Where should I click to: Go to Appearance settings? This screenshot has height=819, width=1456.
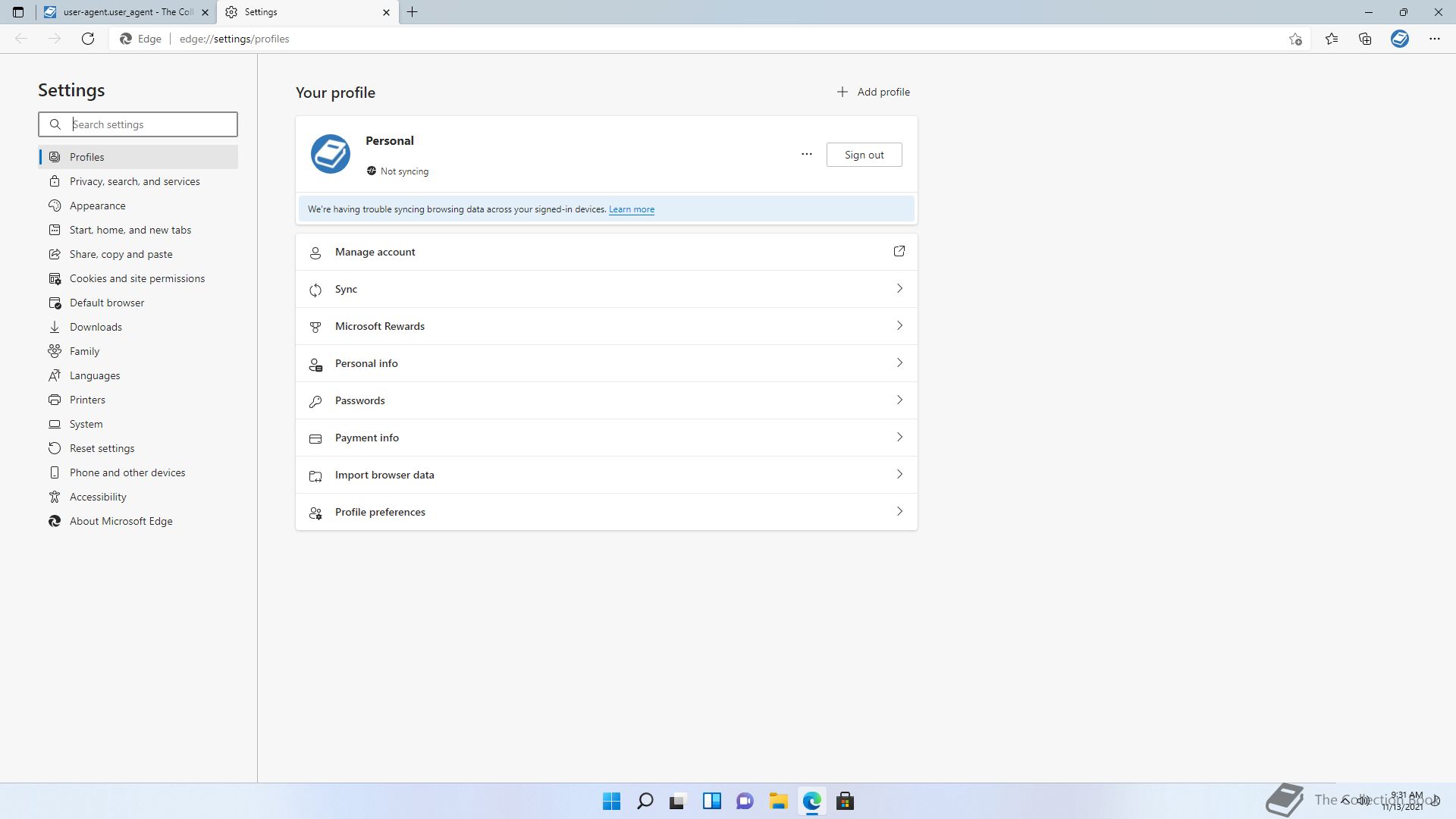click(138, 206)
